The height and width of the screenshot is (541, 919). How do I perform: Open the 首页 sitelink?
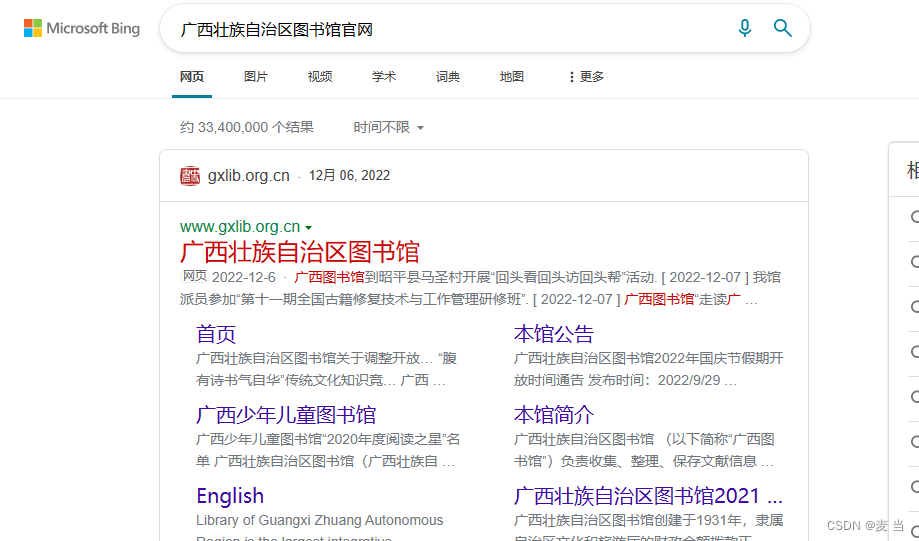pyautogui.click(x=216, y=334)
